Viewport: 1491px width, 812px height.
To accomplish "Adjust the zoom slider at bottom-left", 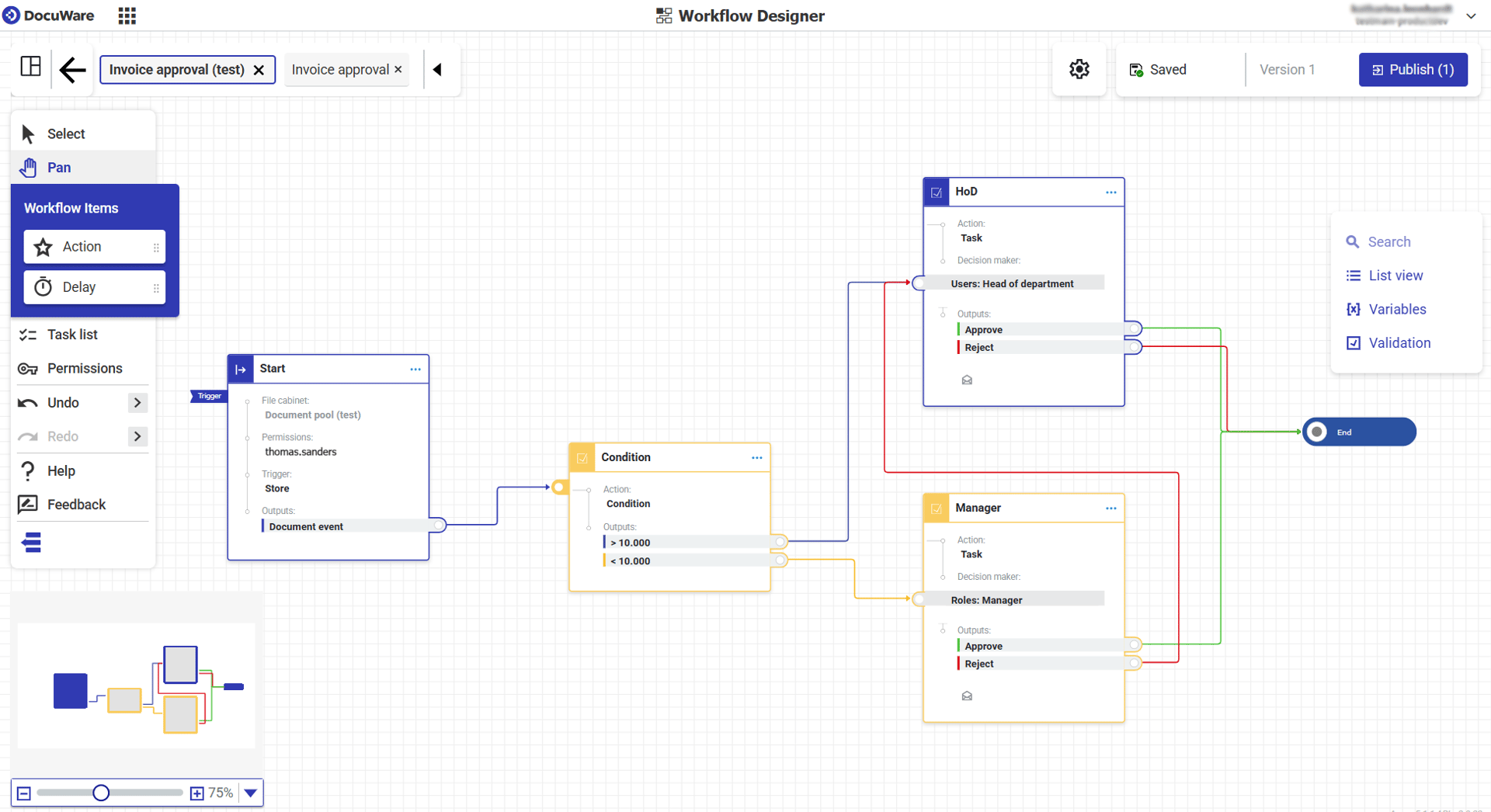I will (x=100, y=793).
